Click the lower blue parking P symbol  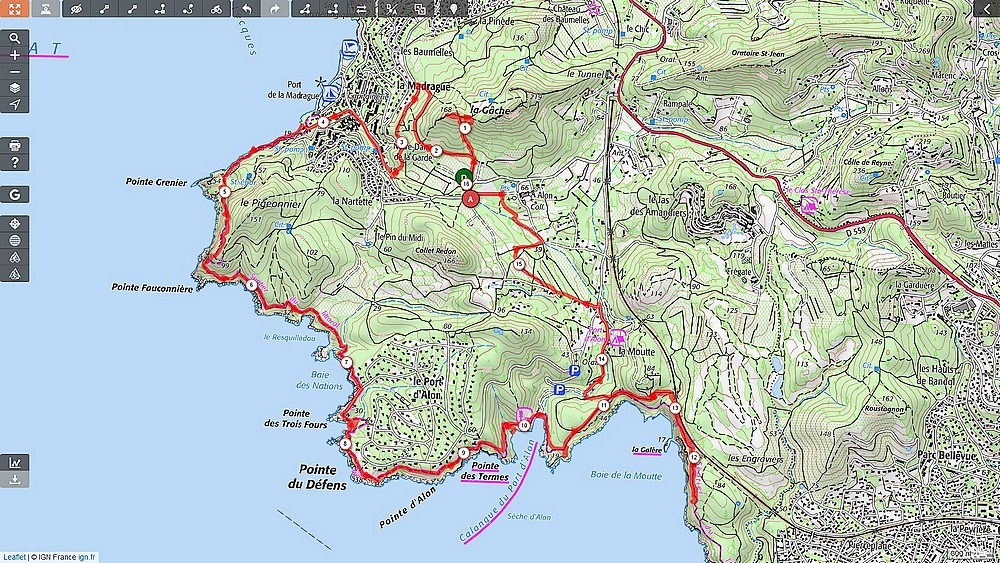pos(559,389)
